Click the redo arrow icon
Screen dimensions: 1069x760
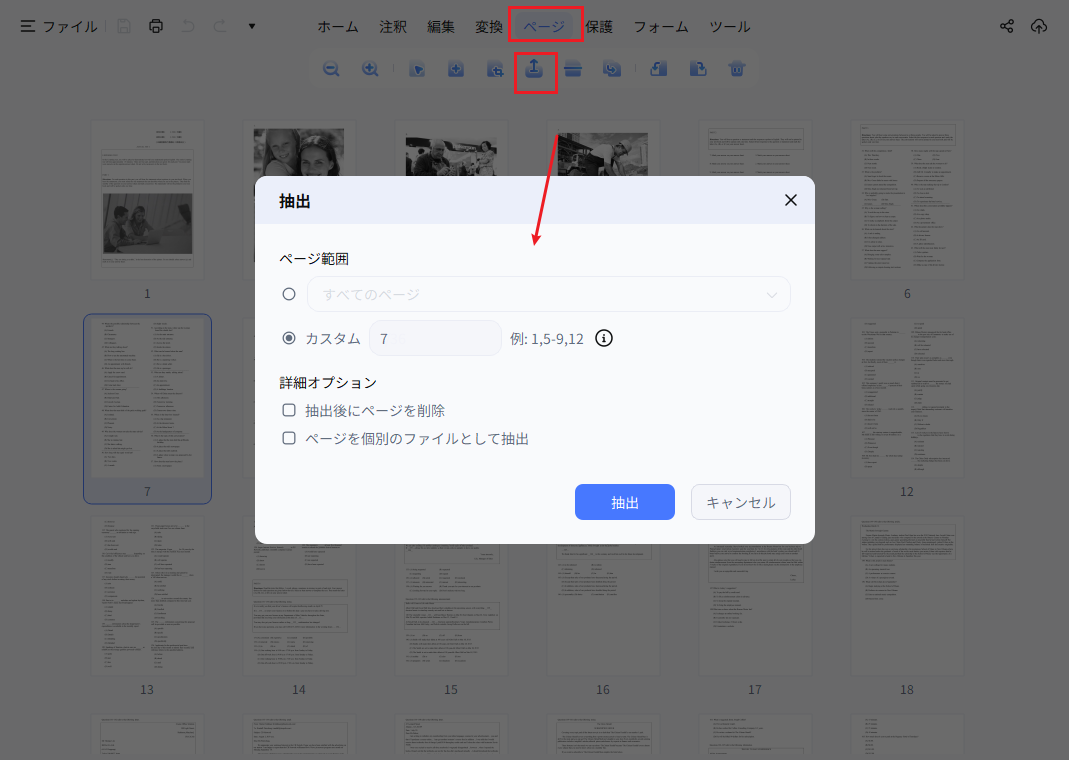(220, 27)
